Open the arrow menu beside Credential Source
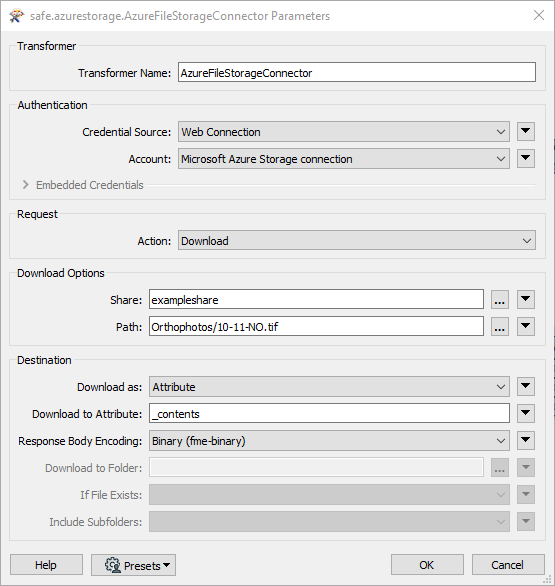The width and height of the screenshot is (555, 586). [x=526, y=132]
